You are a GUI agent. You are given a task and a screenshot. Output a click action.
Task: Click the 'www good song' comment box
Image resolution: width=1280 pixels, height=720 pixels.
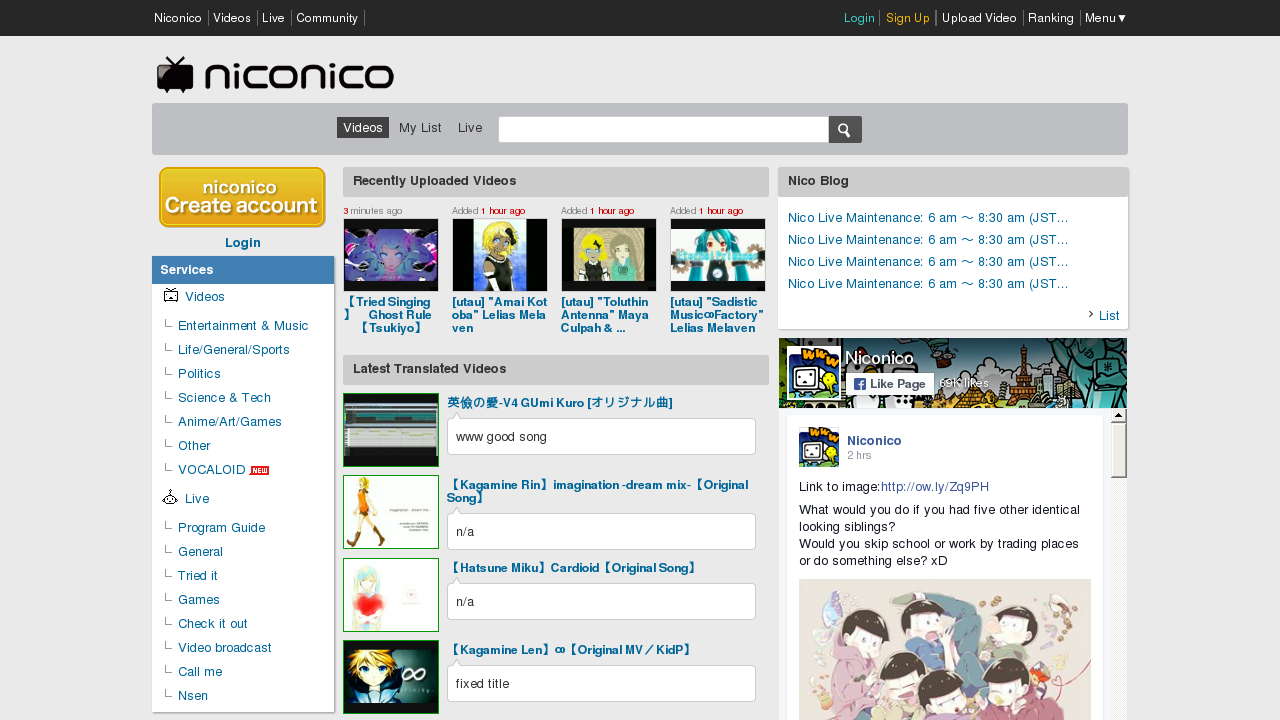pyautogui.click(x=601, y=437)
